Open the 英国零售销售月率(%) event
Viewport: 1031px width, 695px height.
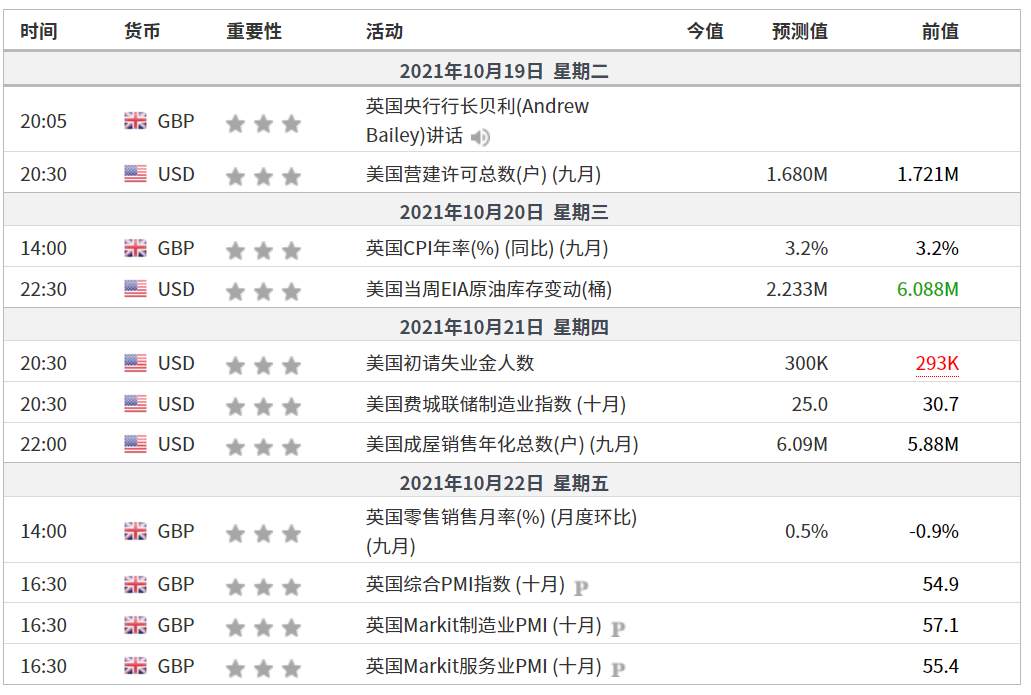click(501, 531)
